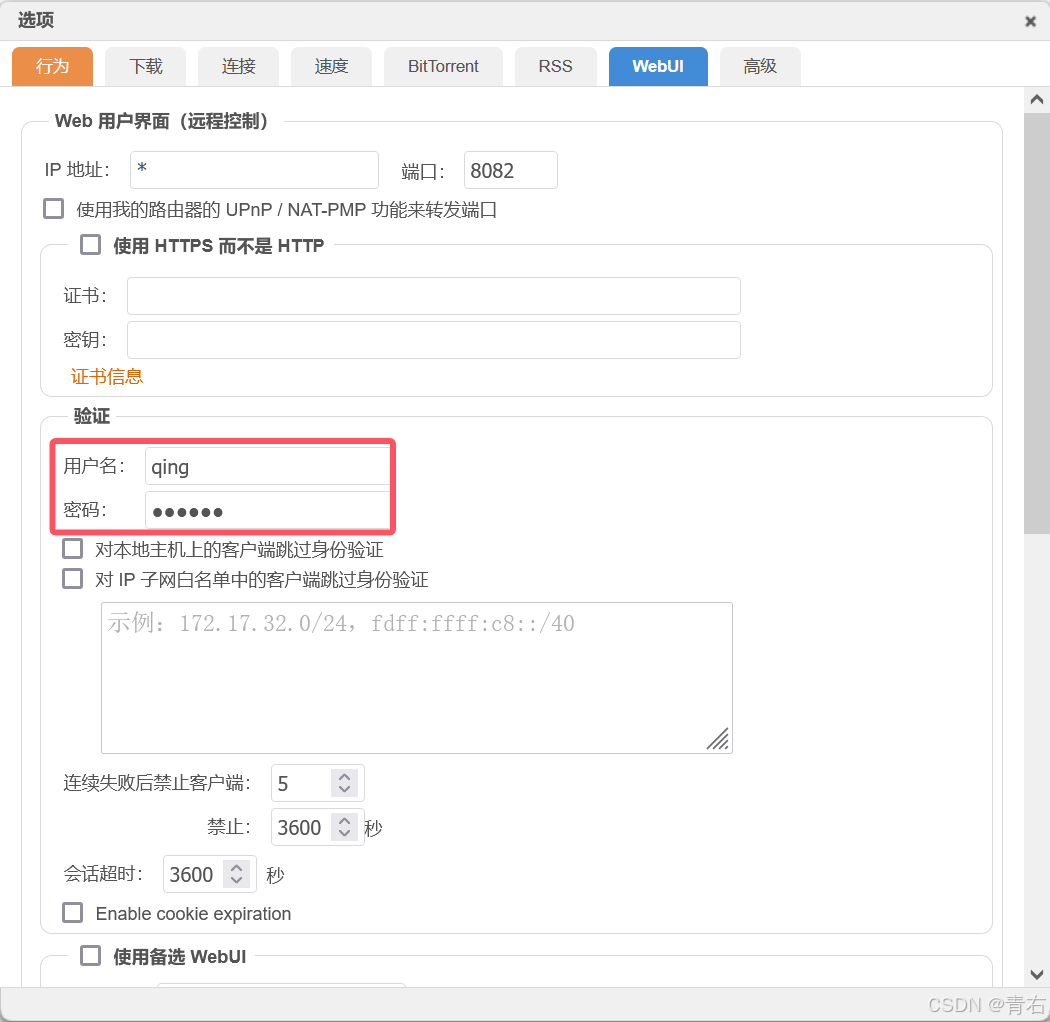Select the WebUI tab
The width and height of the screenshot is (1050, 1022).
point(658,66)
